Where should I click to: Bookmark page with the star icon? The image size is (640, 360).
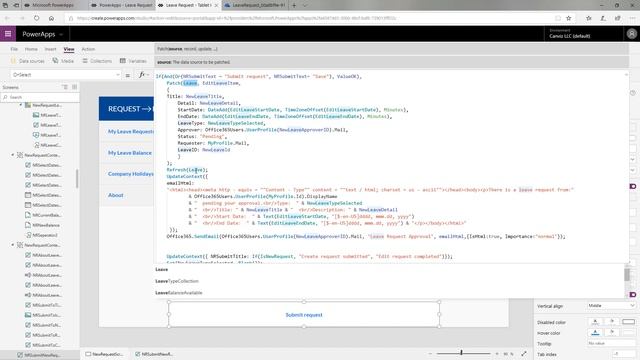569,18
